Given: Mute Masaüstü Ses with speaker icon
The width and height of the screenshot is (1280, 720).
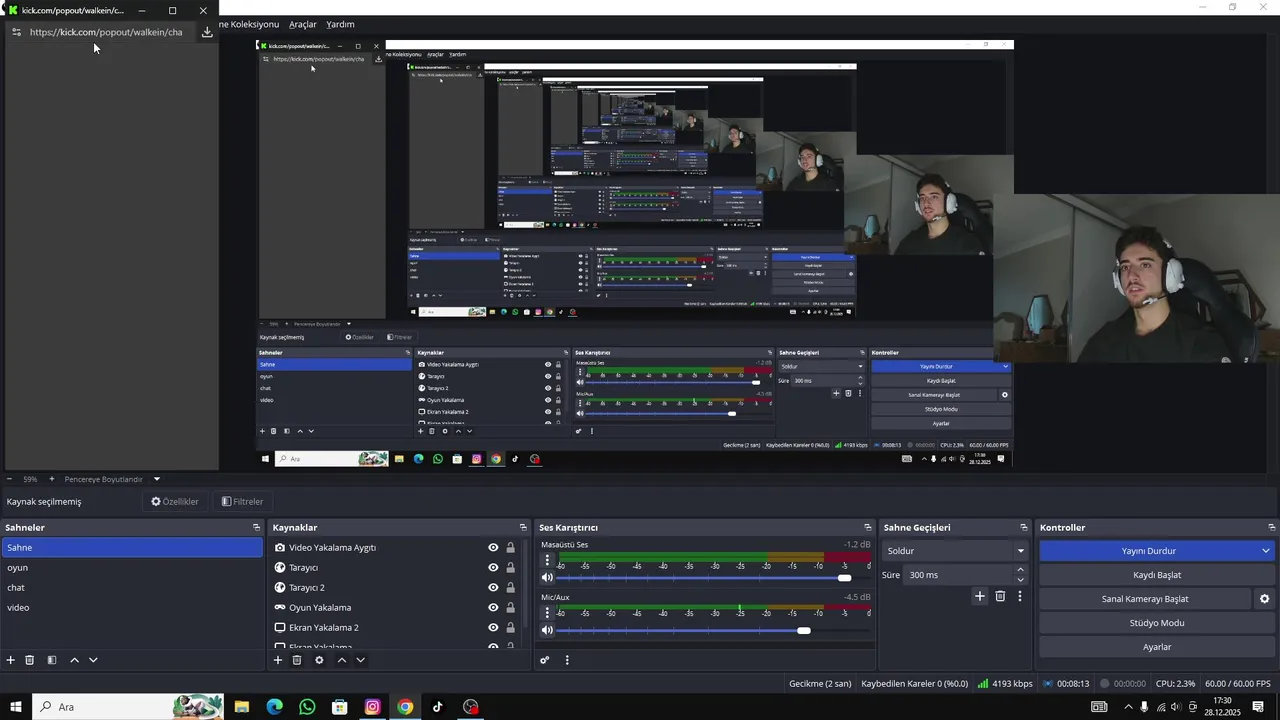Looking at the screenshot, I should point(547,578).
